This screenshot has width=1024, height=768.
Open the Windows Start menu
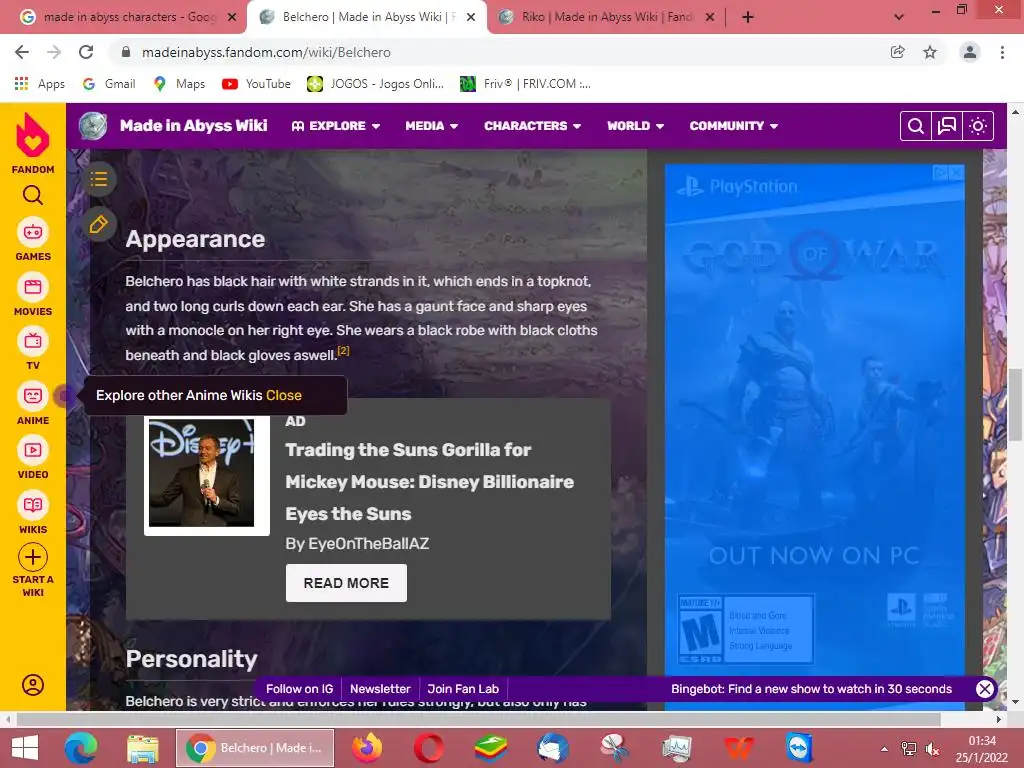[x=25, y=748]
